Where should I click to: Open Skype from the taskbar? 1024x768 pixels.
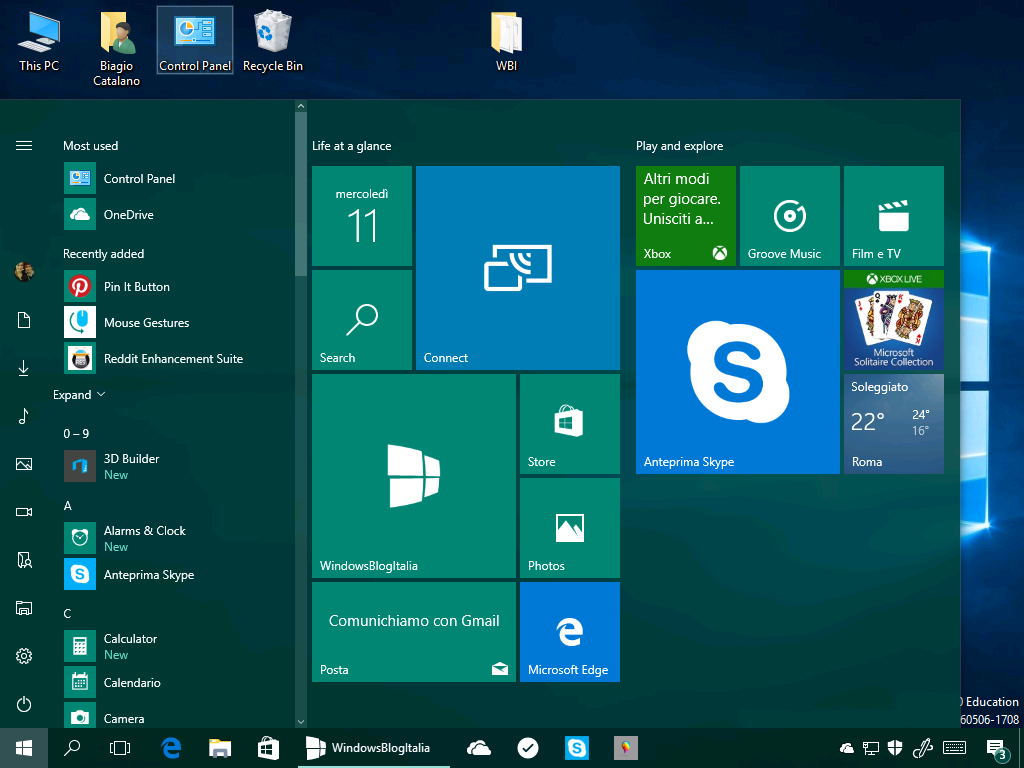(577, 748)
